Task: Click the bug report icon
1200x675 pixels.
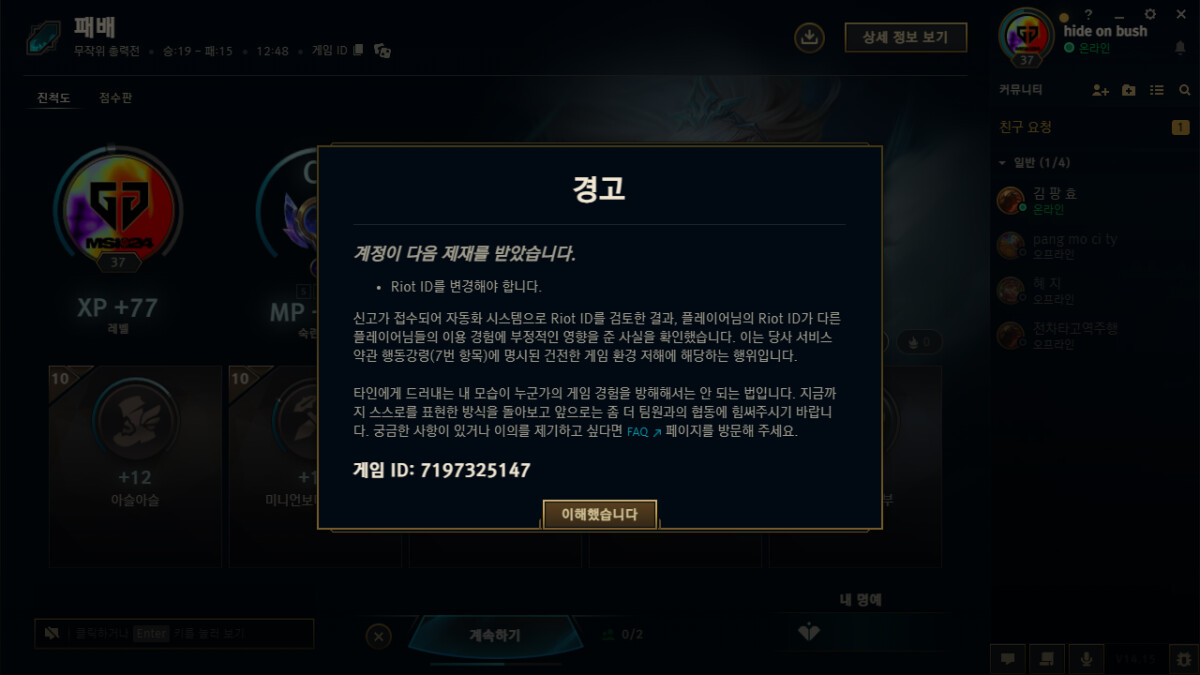Action: (1184, 659)
